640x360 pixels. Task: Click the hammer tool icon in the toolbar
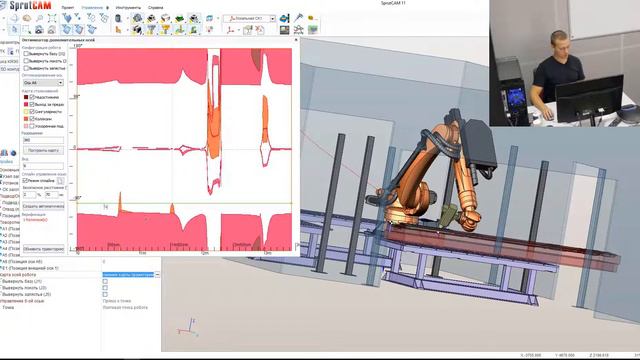(x=298, y=18)
